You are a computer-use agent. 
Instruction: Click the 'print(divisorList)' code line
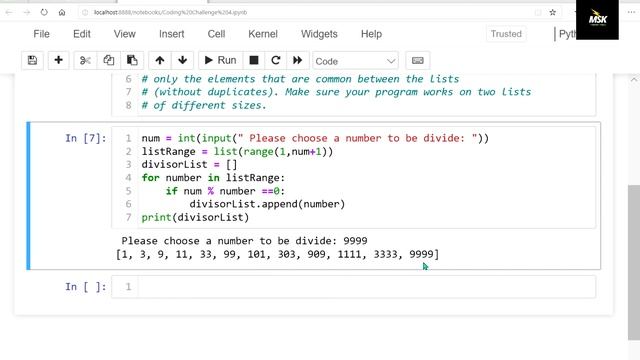195,217
